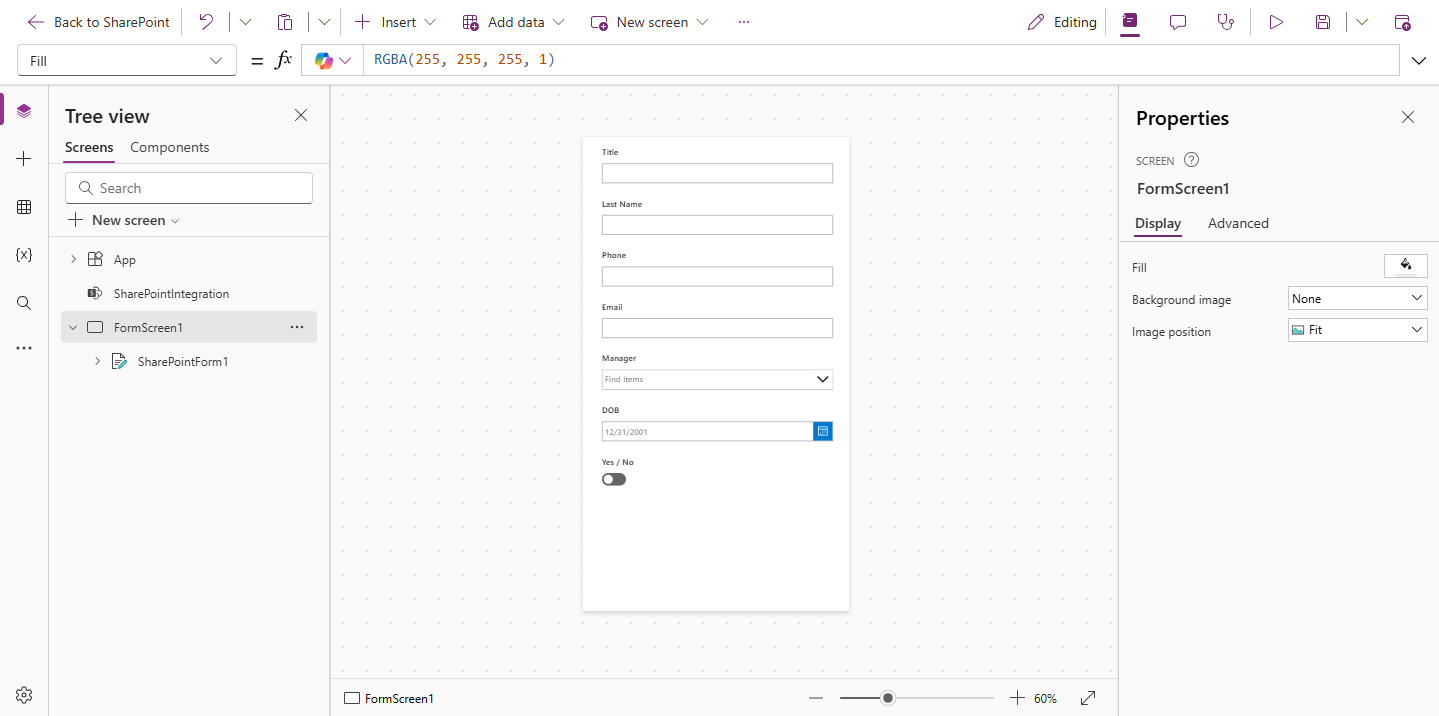Image resolution: width=1439 pixels, height=716 pixels.
Task: Click the Publish to SharePoint icon
Action: (x=1402, y=22)
